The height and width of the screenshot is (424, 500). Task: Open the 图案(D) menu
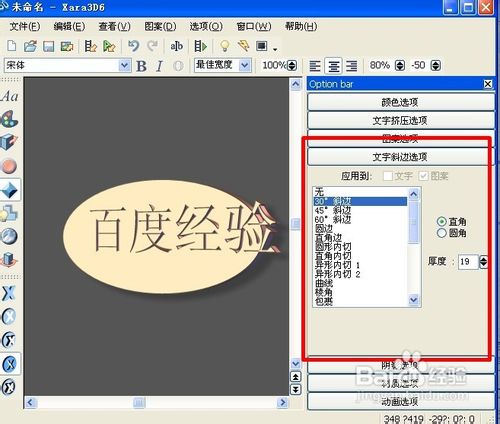pyautogui.click(x=160, y=27)
